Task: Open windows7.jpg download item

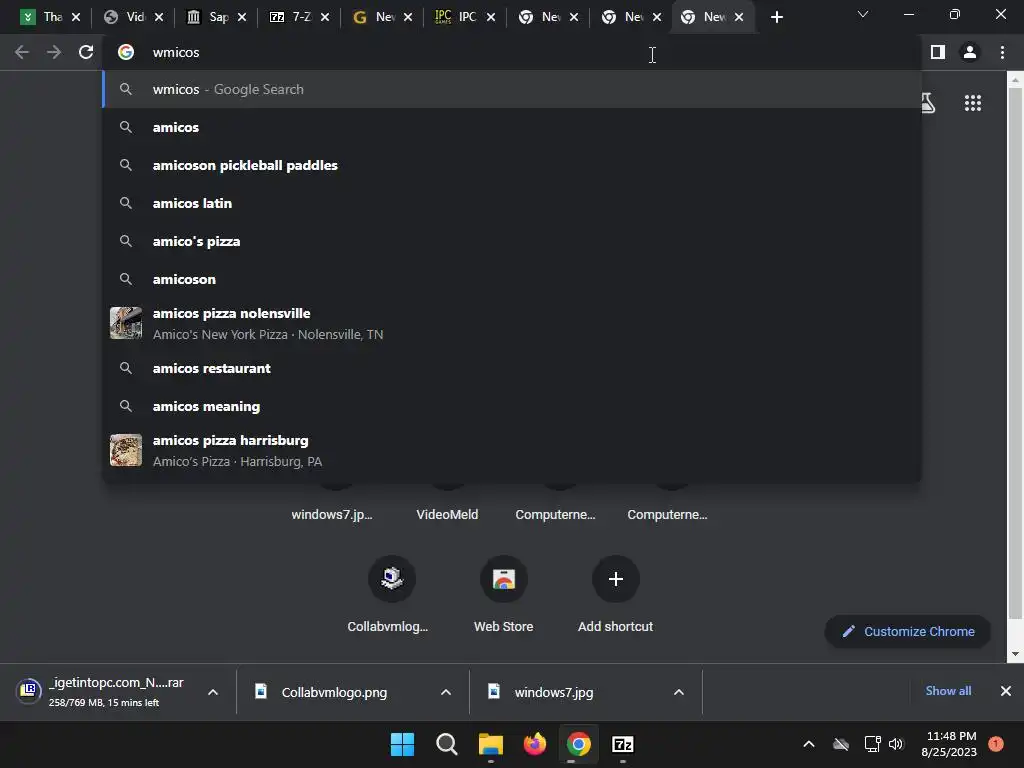Action: click(554, 692)
